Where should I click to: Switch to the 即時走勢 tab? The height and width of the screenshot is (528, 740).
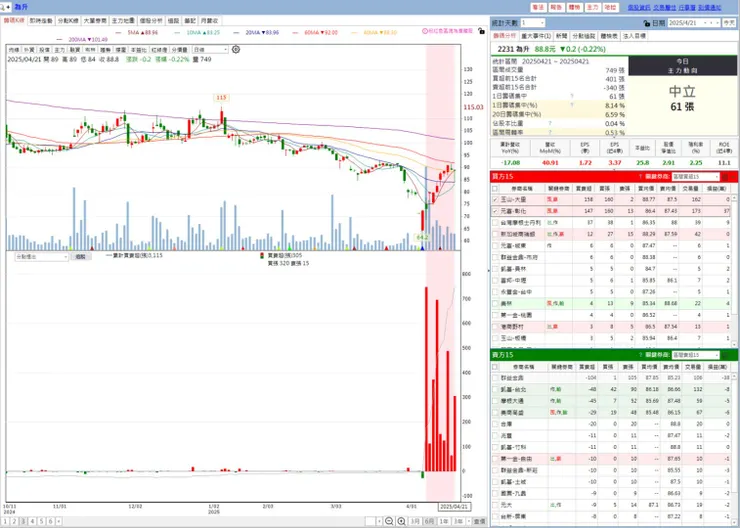(x=41, y=21)
